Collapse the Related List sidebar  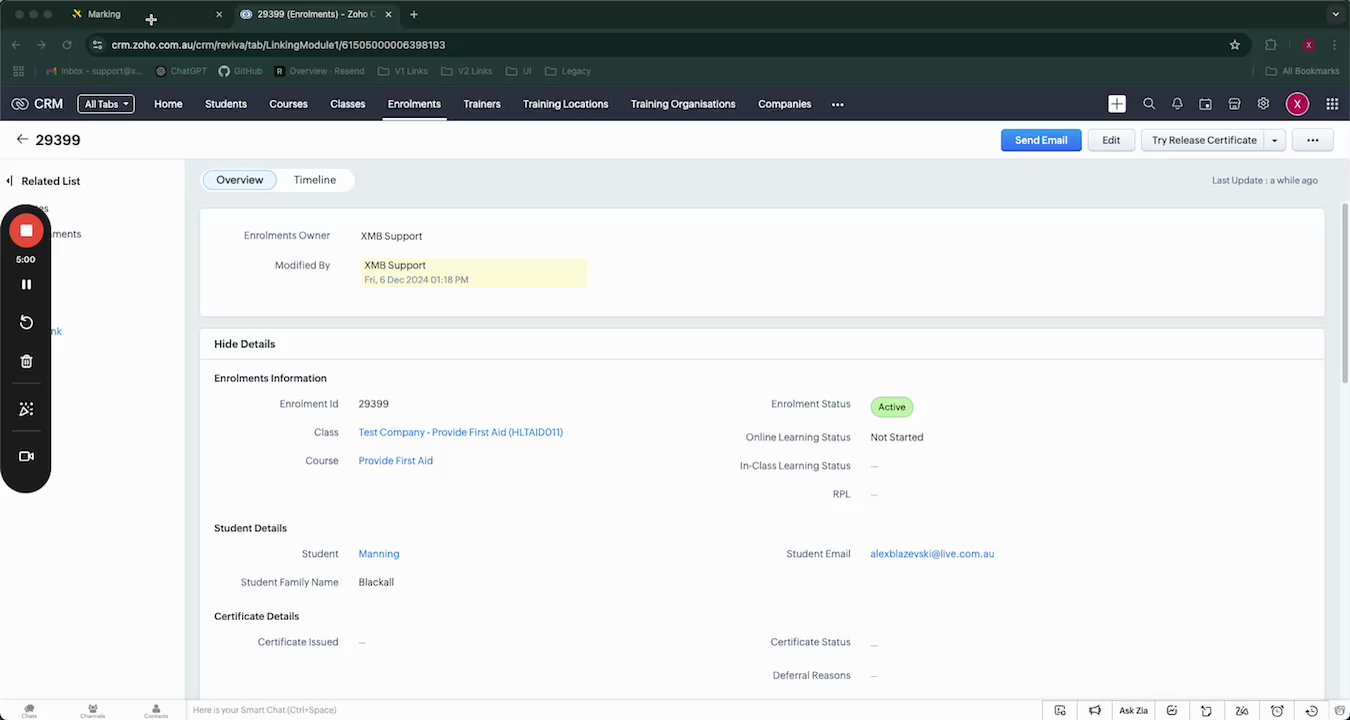point(9,181)
